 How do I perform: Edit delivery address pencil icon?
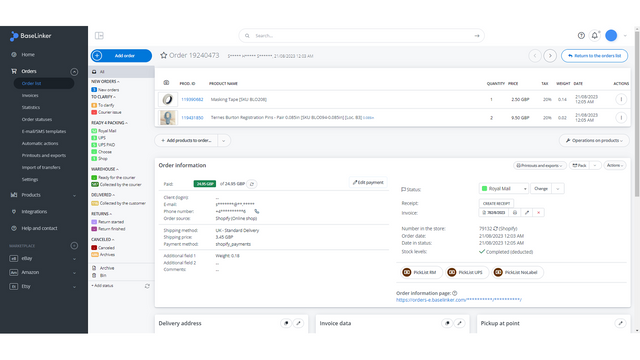click(x=298, y=323)
